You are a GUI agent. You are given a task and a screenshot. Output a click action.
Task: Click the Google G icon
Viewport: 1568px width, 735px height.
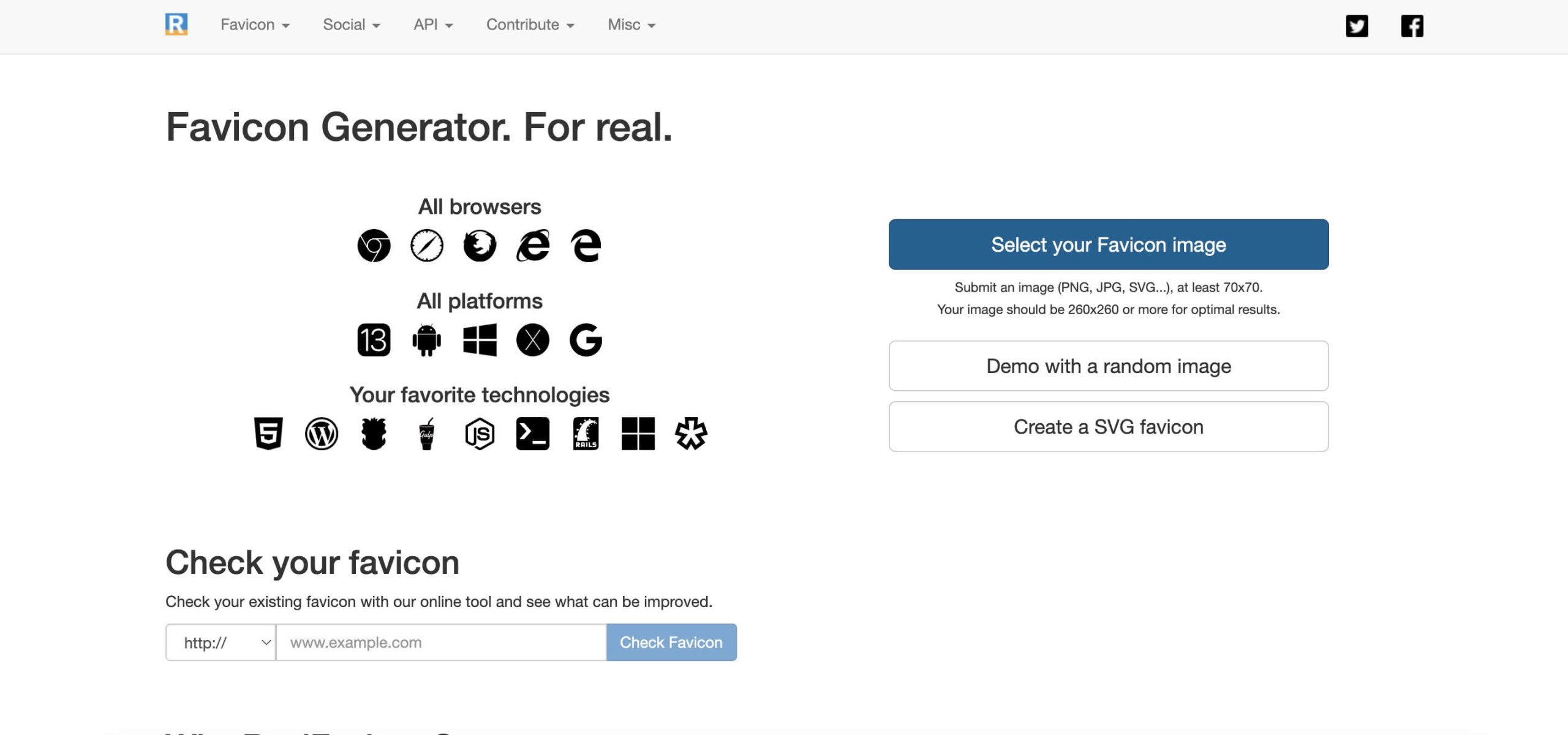[x=586, y=340]
